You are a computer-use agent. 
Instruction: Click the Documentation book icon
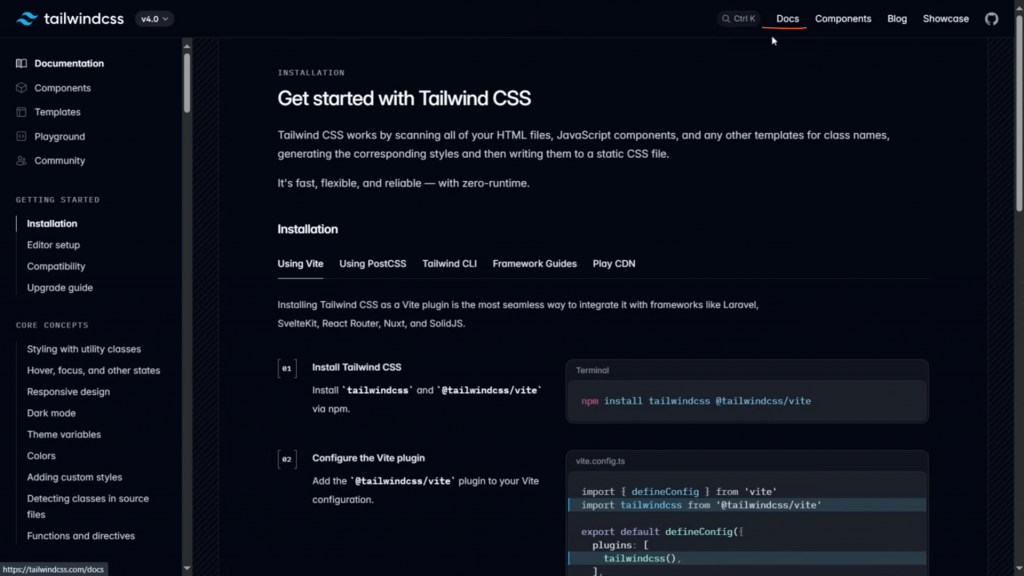pos(21,64)
